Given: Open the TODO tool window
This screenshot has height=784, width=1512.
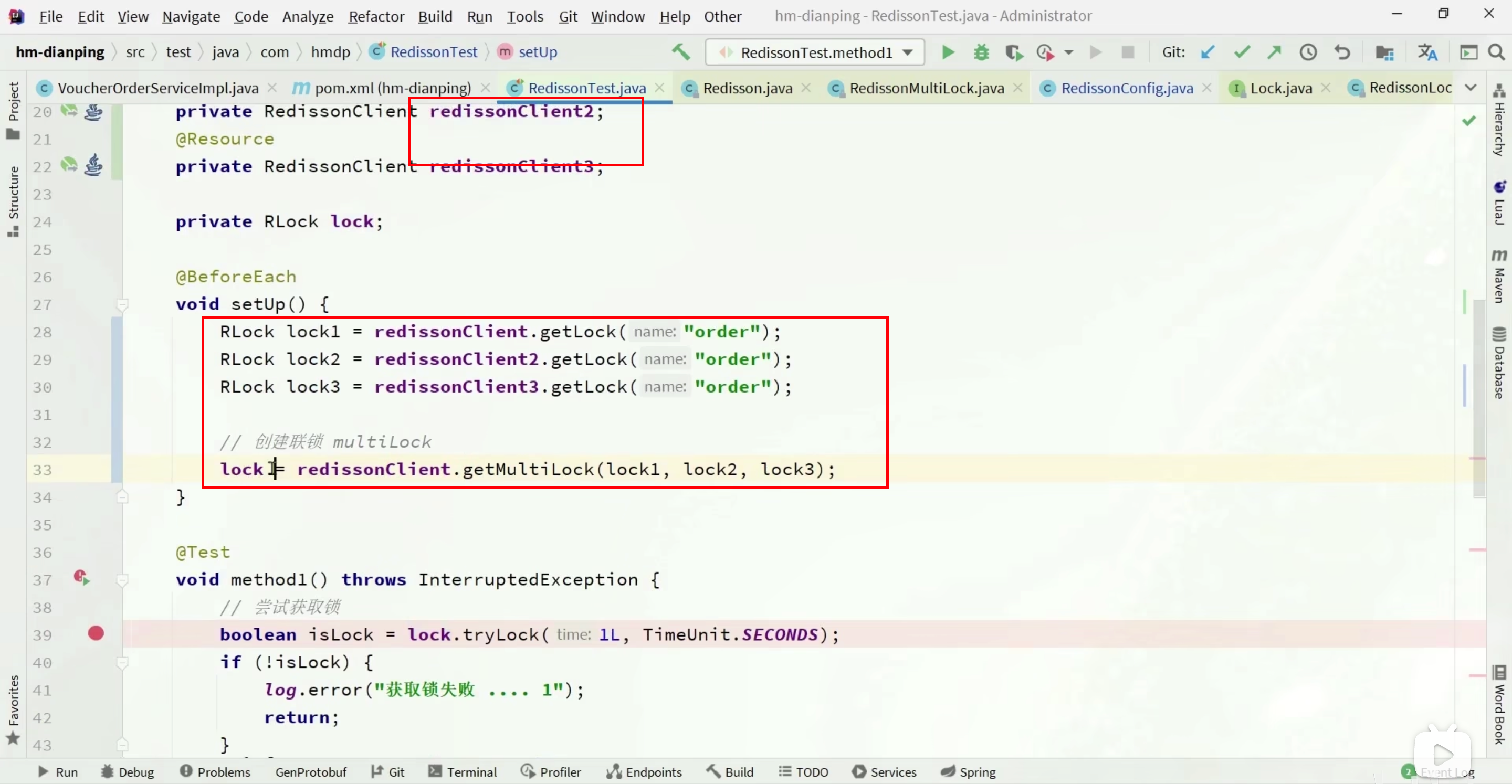Looking at the screenshot, I should click(x=803, y=772).
